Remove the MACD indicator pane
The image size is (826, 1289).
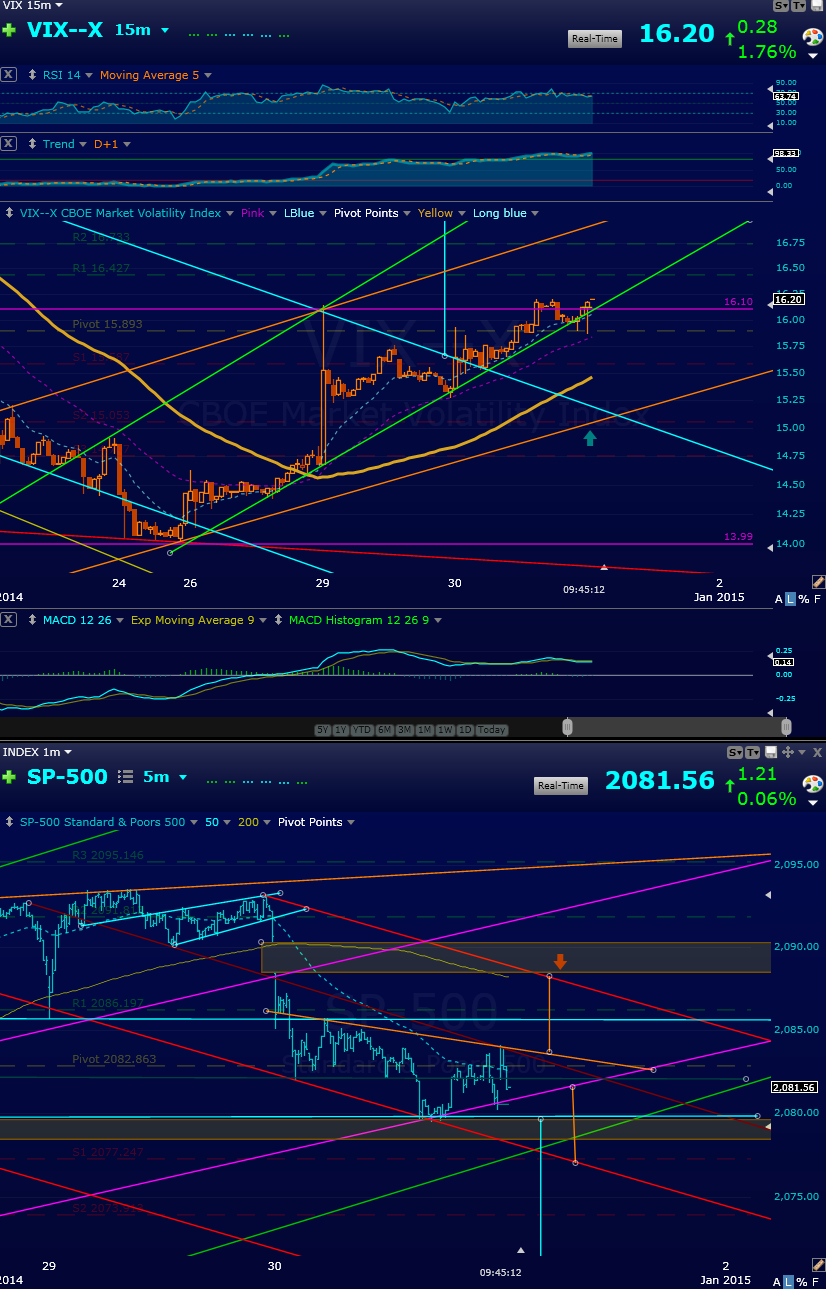[9, 619]
